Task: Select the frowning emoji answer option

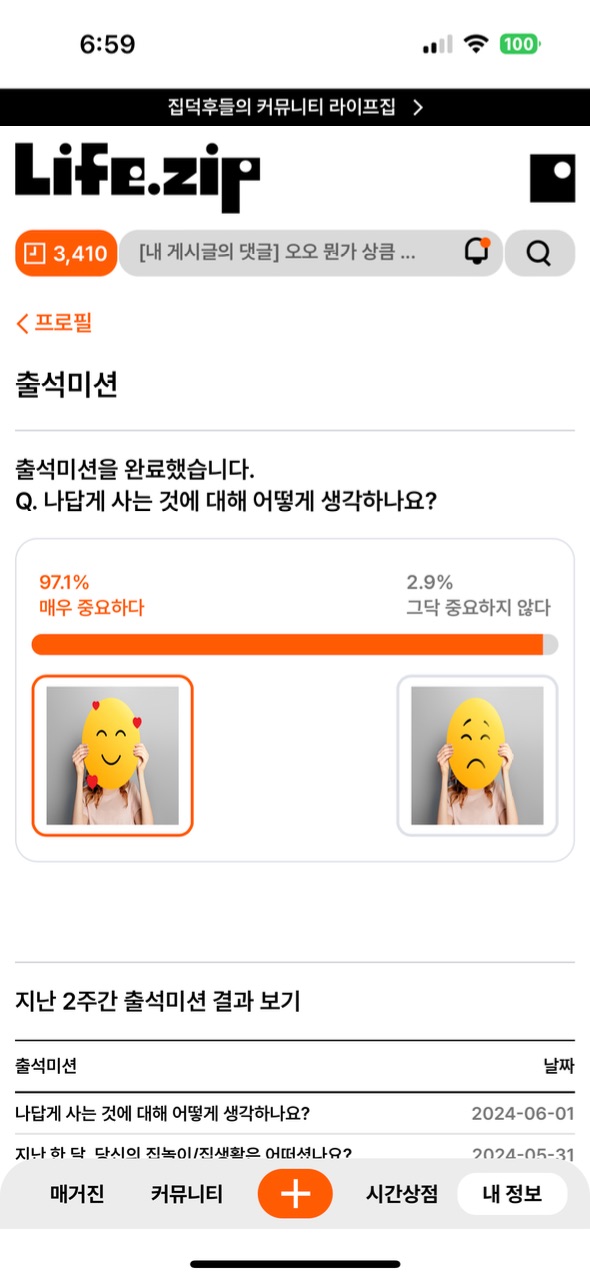Action: point(477,755)
